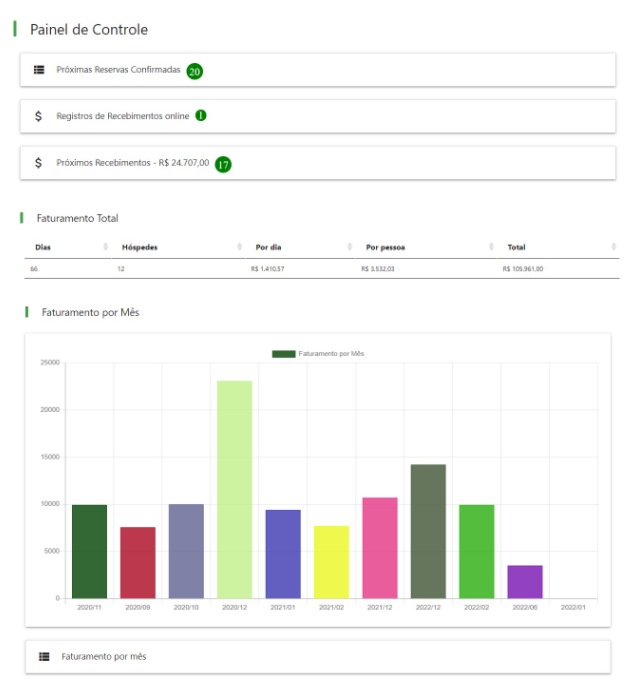This screenshot has width=630, height=689.
Task: Click the list icon beside Próximas Reservas Confirmadas
Action: (39, 70)
